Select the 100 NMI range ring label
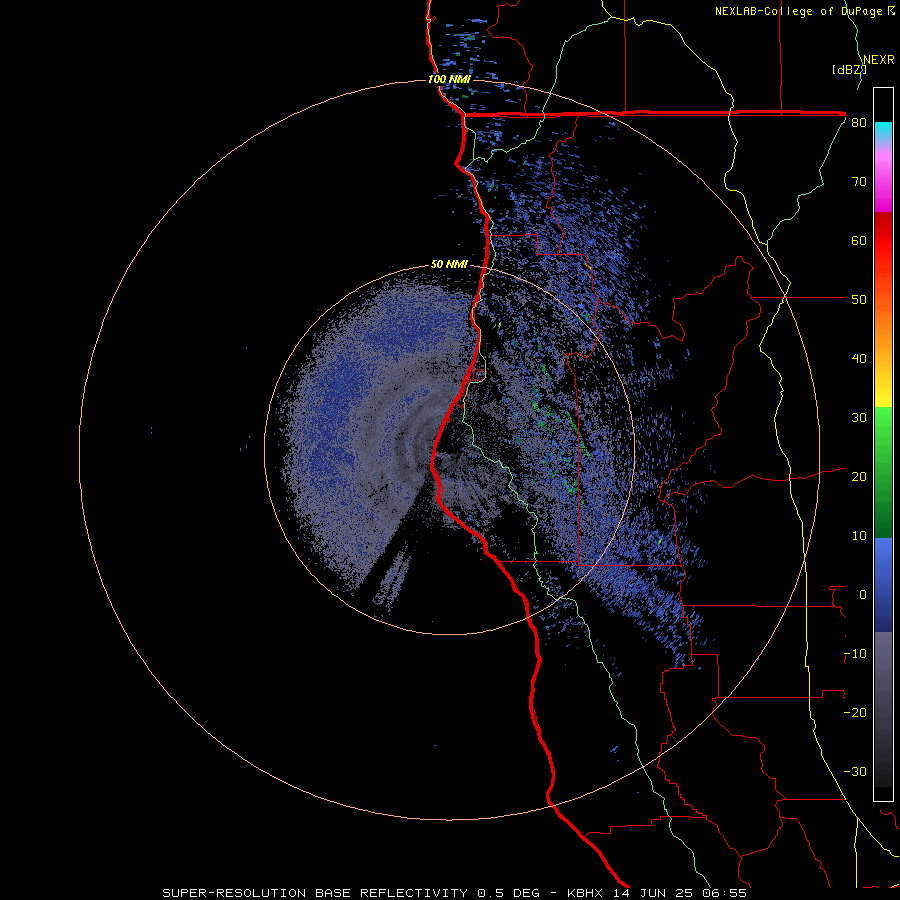Image resolution: width=900 pixels, height=900 pixels. click(449, 79)
